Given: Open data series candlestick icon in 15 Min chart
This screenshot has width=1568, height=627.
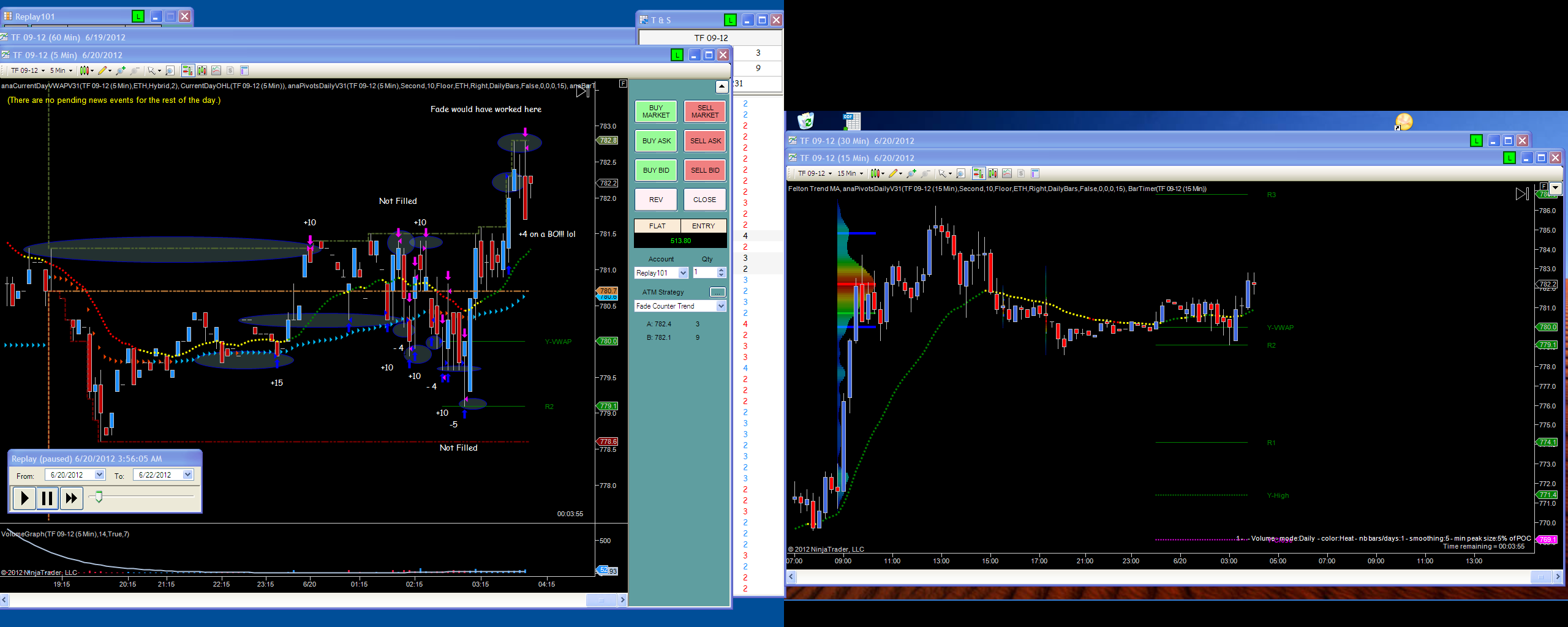Looking at the screenshot, I should pyautogui.click(x=993, y=173).
